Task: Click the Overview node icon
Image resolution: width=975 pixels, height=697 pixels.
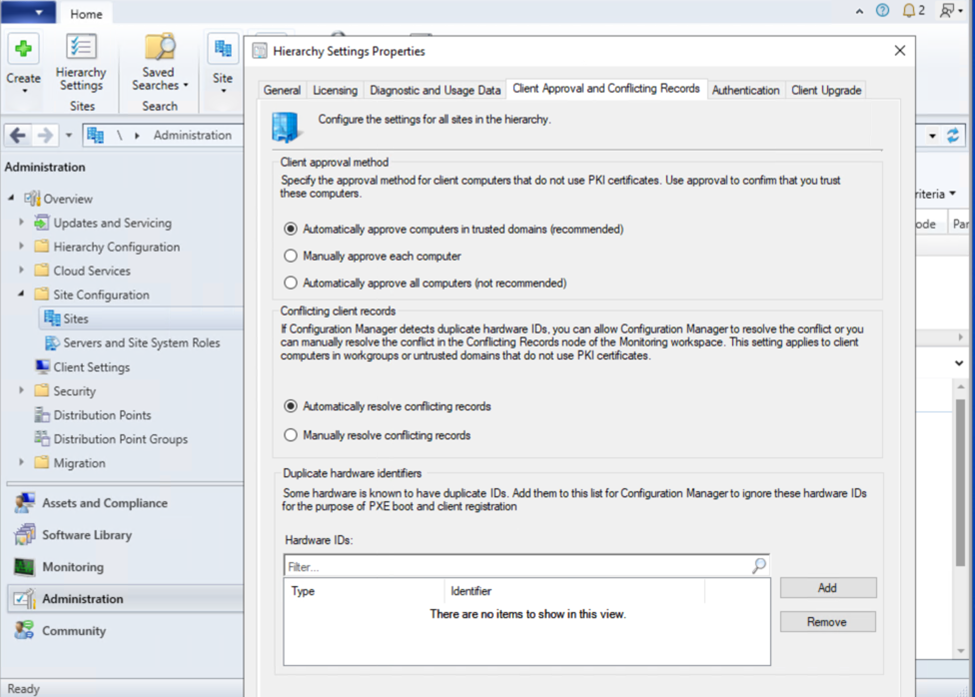Action: (32, 198)
